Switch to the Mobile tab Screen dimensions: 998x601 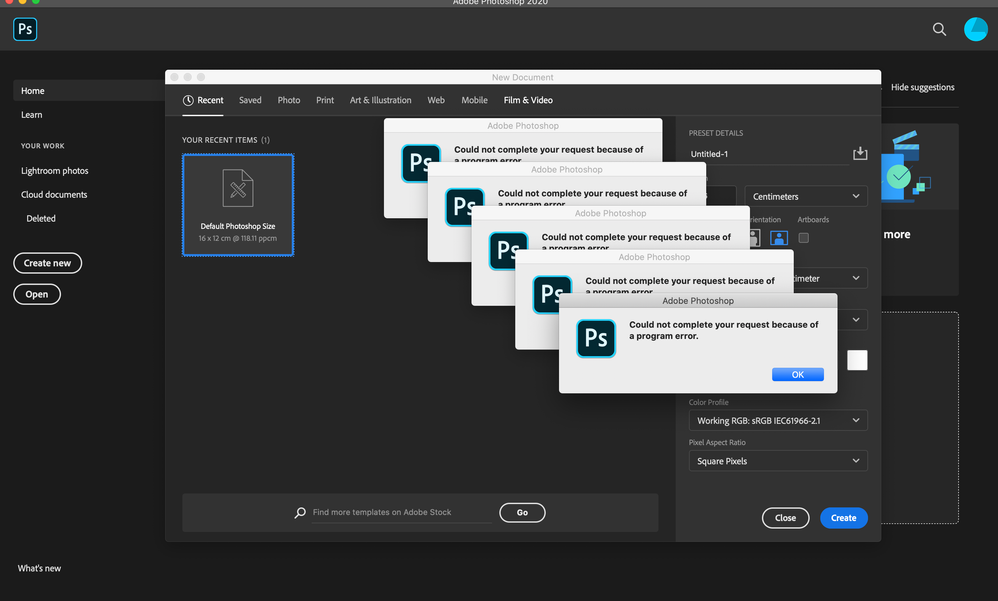[x=474, y=101]
